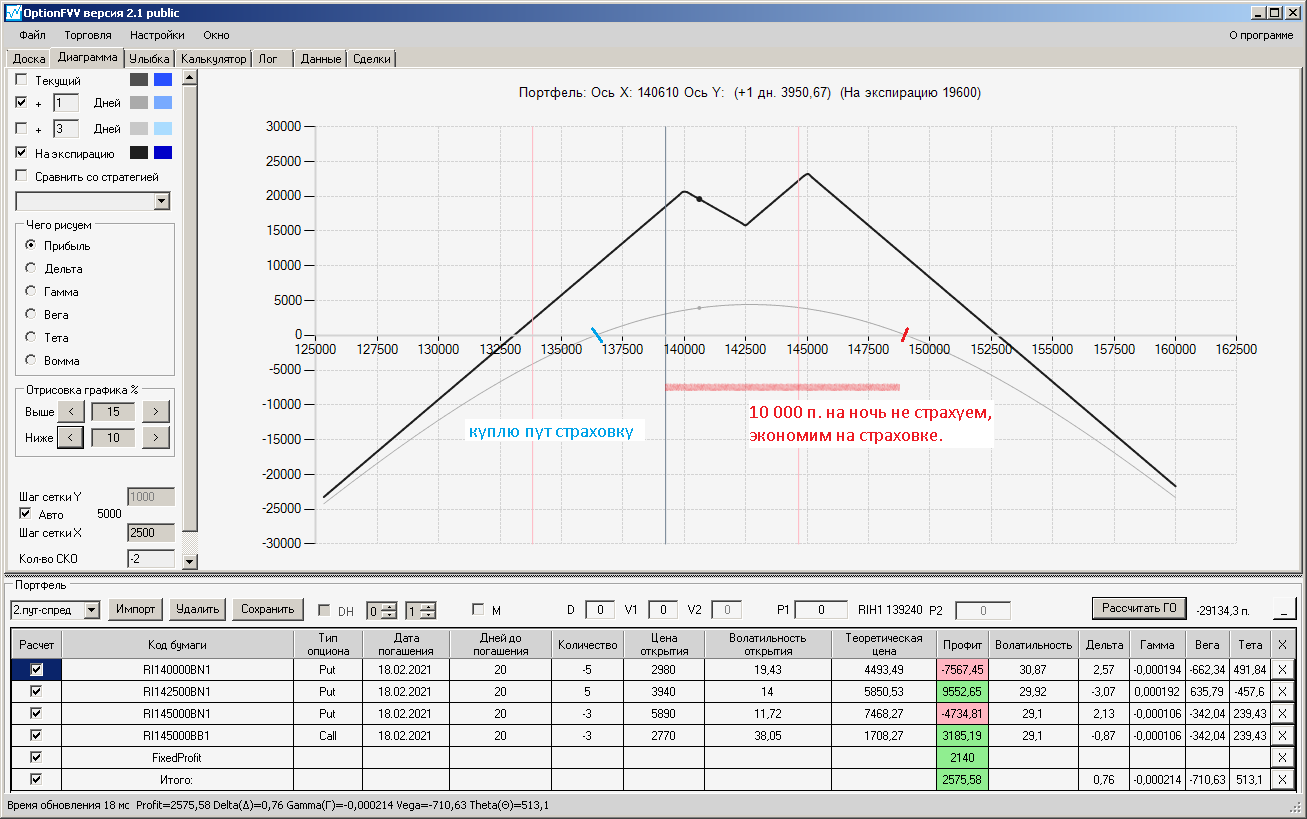Open the О программе menu item

tap(1261, 35)
